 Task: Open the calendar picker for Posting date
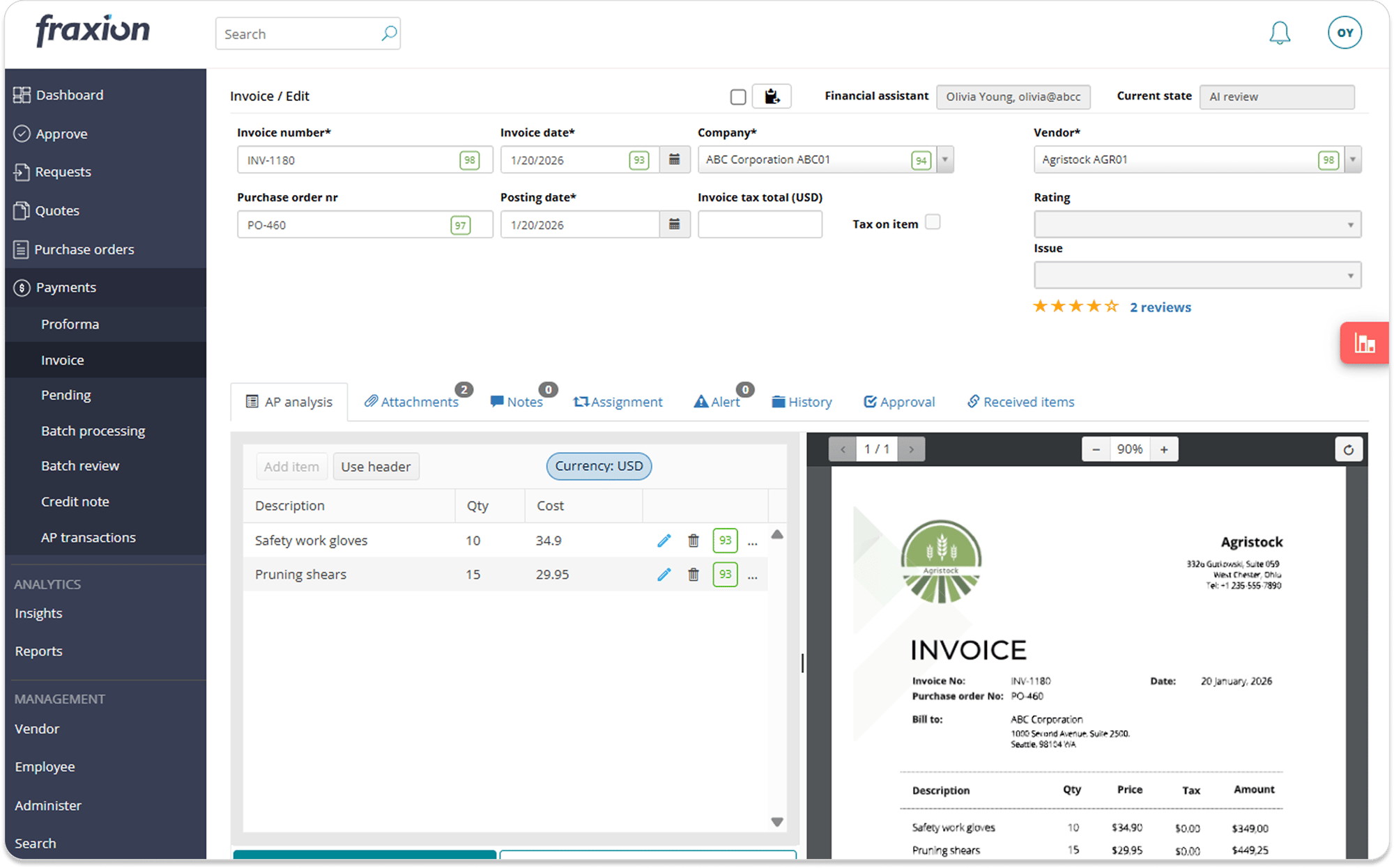coord(674,224)
